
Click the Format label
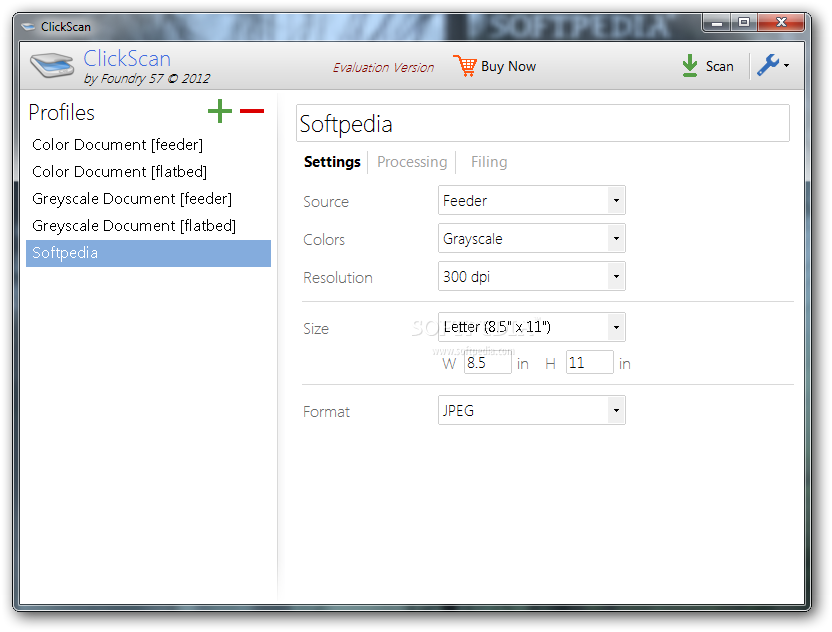point(326,412)
